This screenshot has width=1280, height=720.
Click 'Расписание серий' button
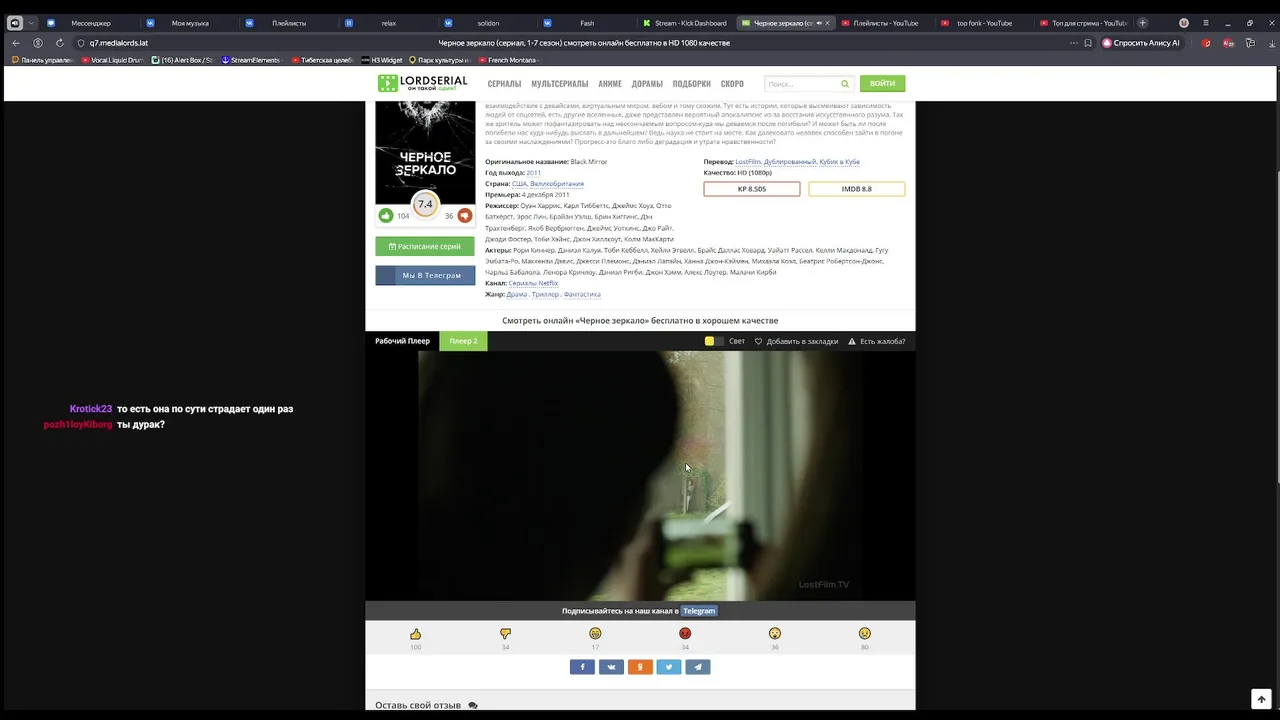[425, 246]
